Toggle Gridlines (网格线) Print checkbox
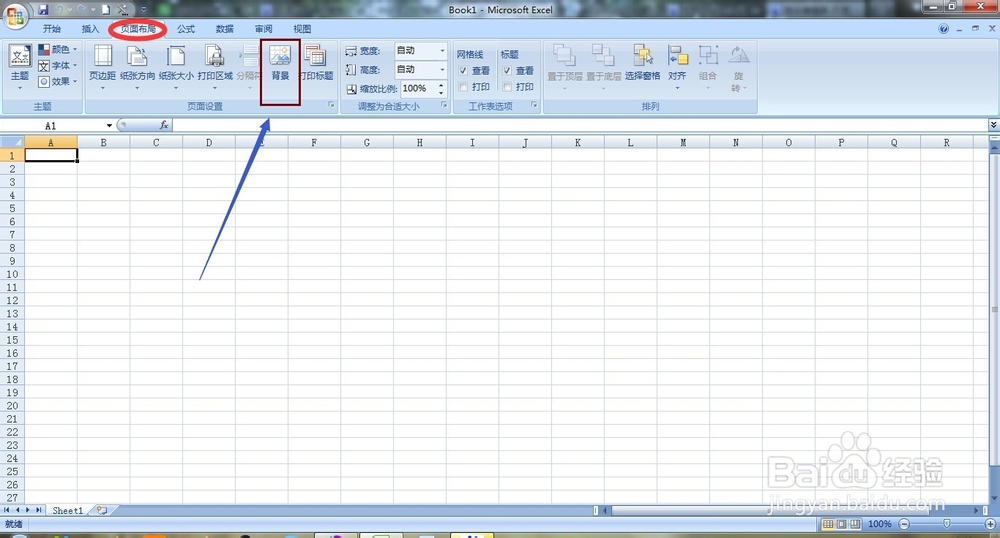 coord(464,87)
